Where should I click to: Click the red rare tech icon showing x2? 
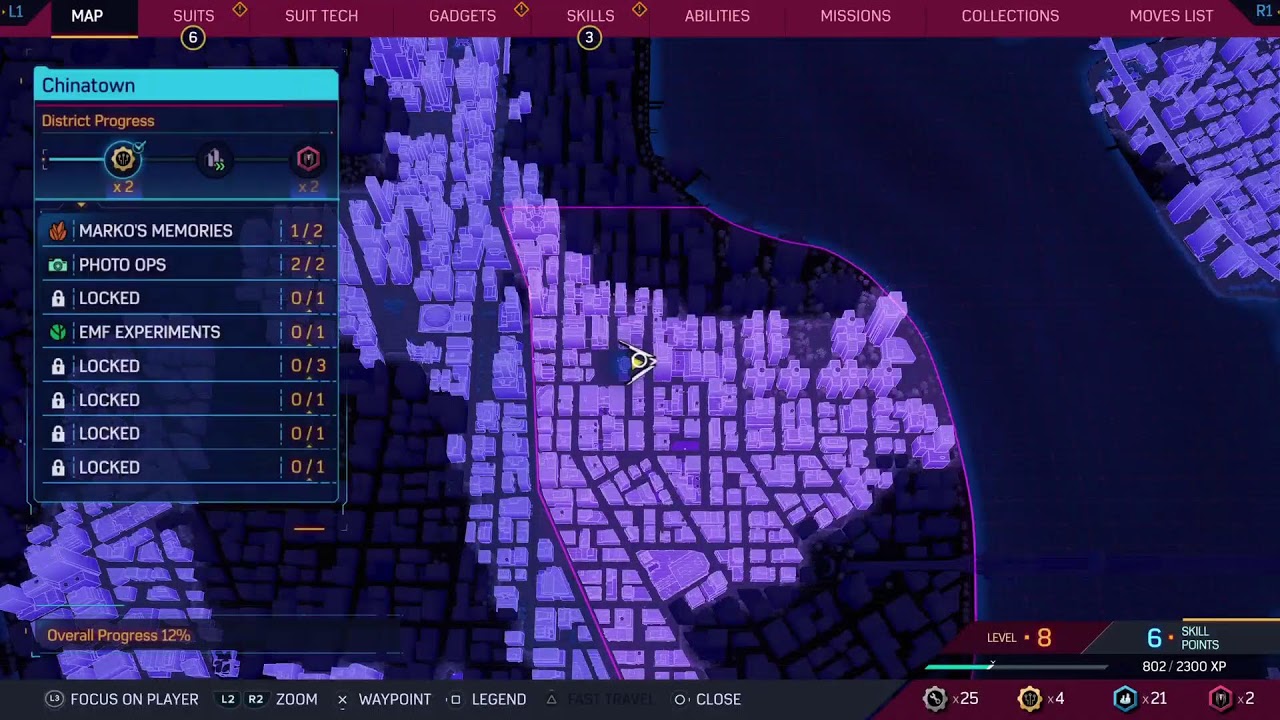1220,699
